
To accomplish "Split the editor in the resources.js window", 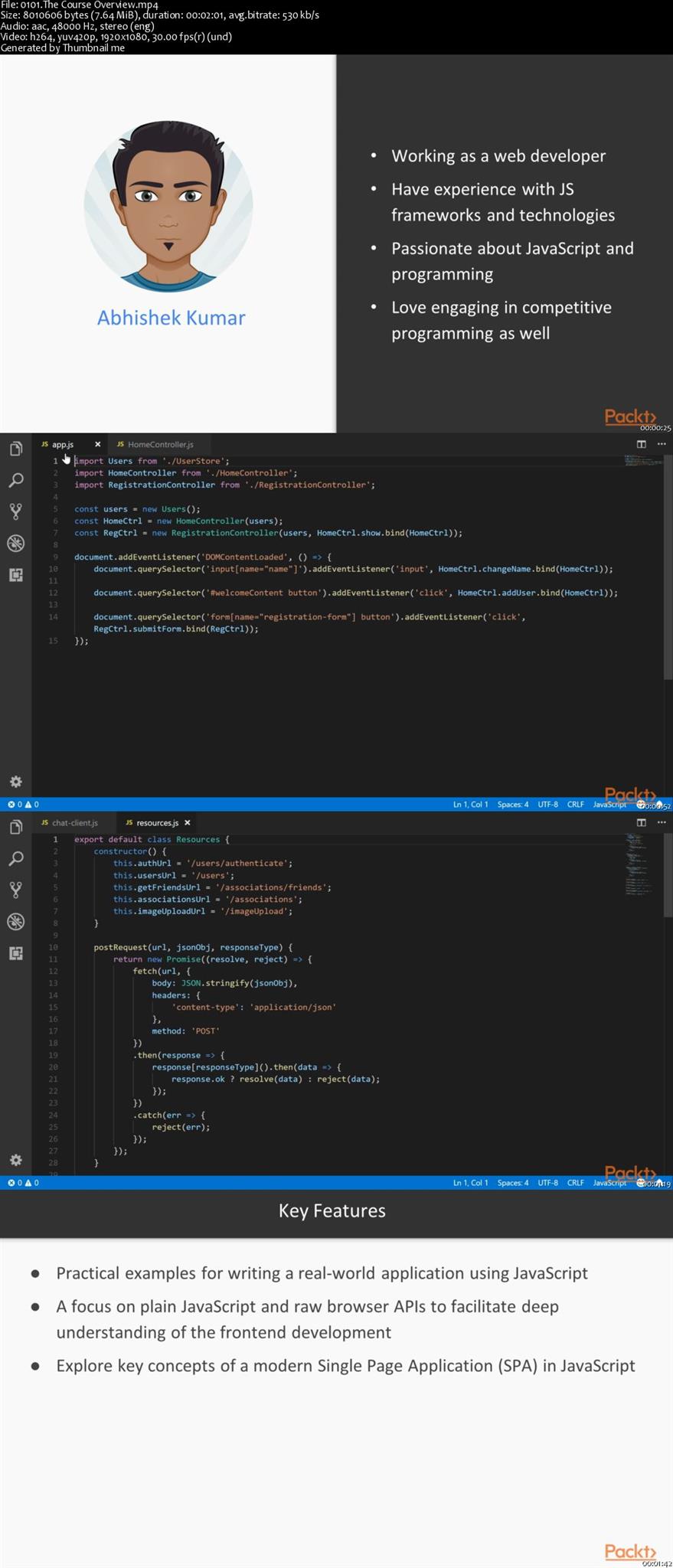I will tap(642, 822).
